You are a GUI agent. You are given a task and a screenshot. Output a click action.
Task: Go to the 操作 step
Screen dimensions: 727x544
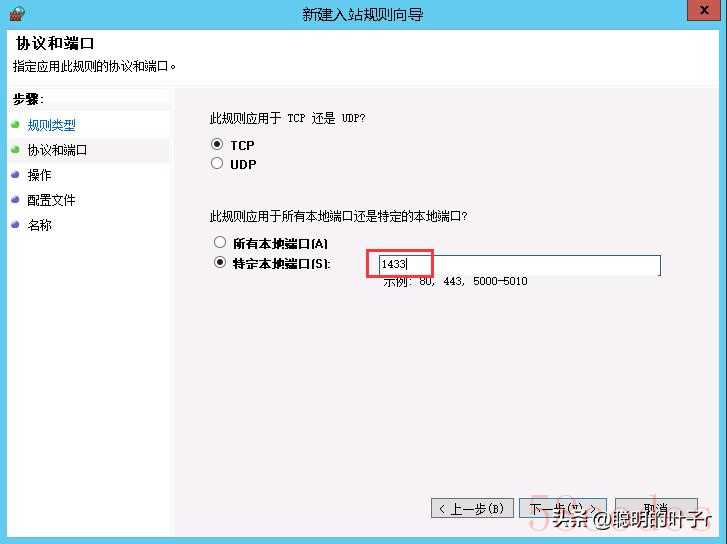[x=39, y=175]
